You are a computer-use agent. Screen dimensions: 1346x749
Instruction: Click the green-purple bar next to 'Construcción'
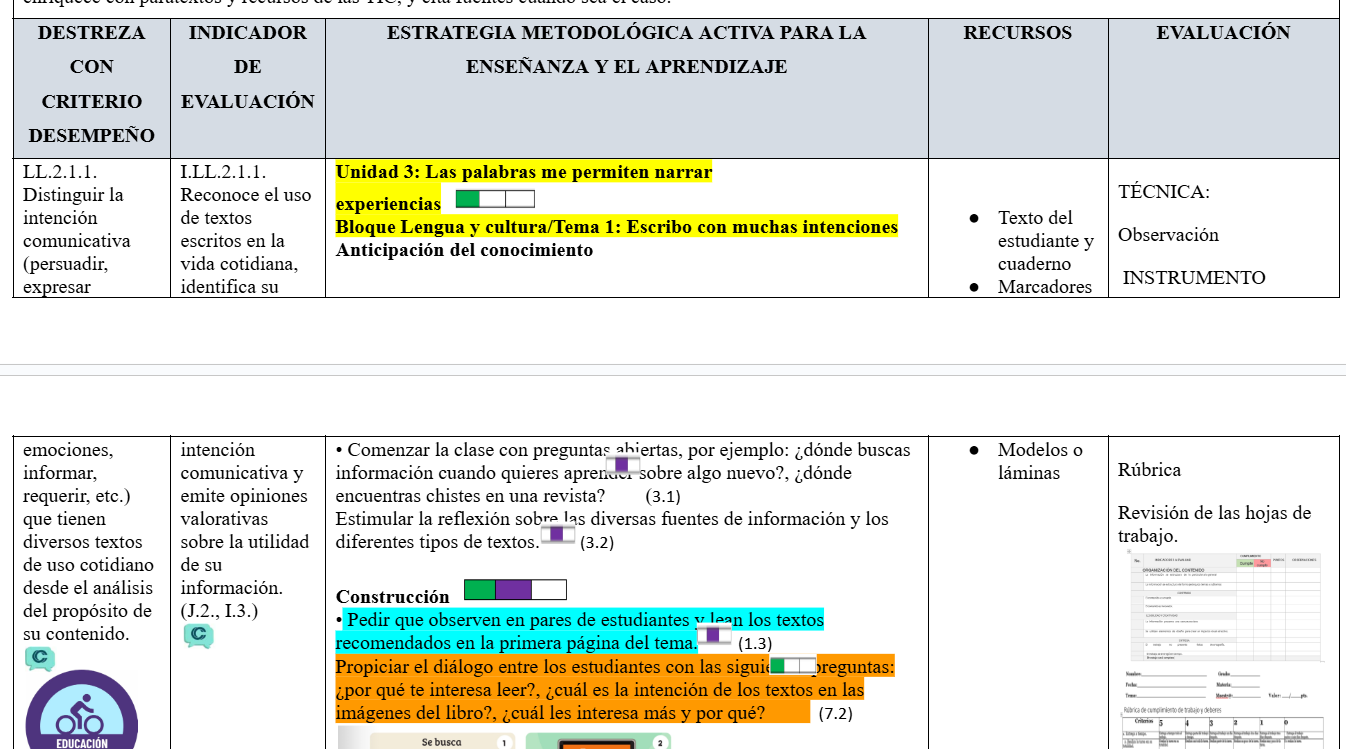click(x=515, y=590)
